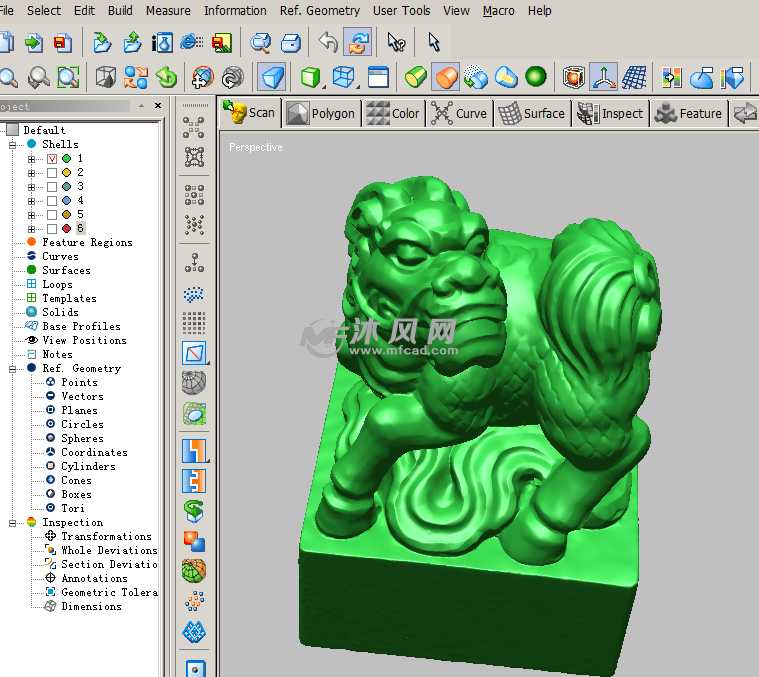This screenshot has height=677, width=759.
Task: Click the blue scattered points icon in the sidebar
Action: click(x=195, y=295)
